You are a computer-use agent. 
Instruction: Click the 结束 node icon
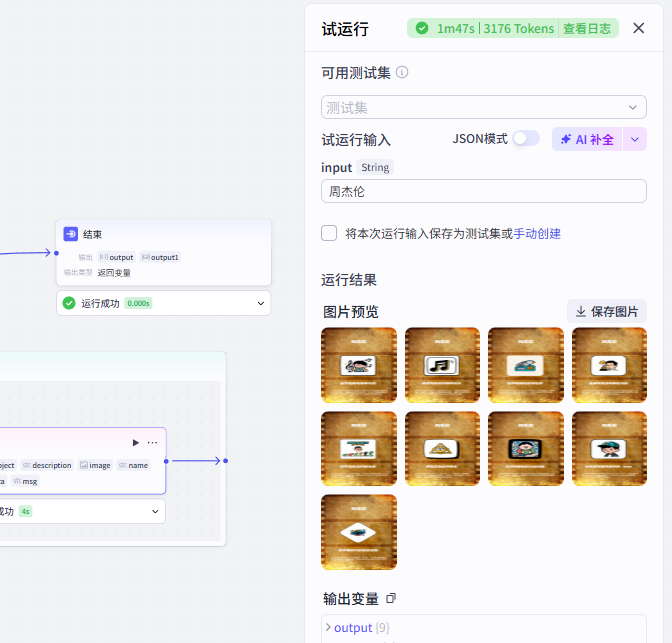click(x=71, y=234)
